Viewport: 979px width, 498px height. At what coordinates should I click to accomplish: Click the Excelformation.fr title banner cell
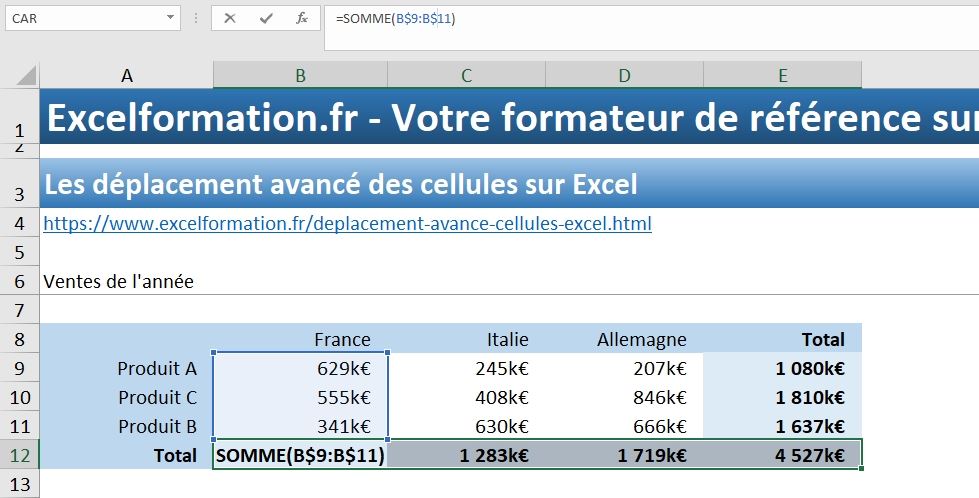[509, 117]
